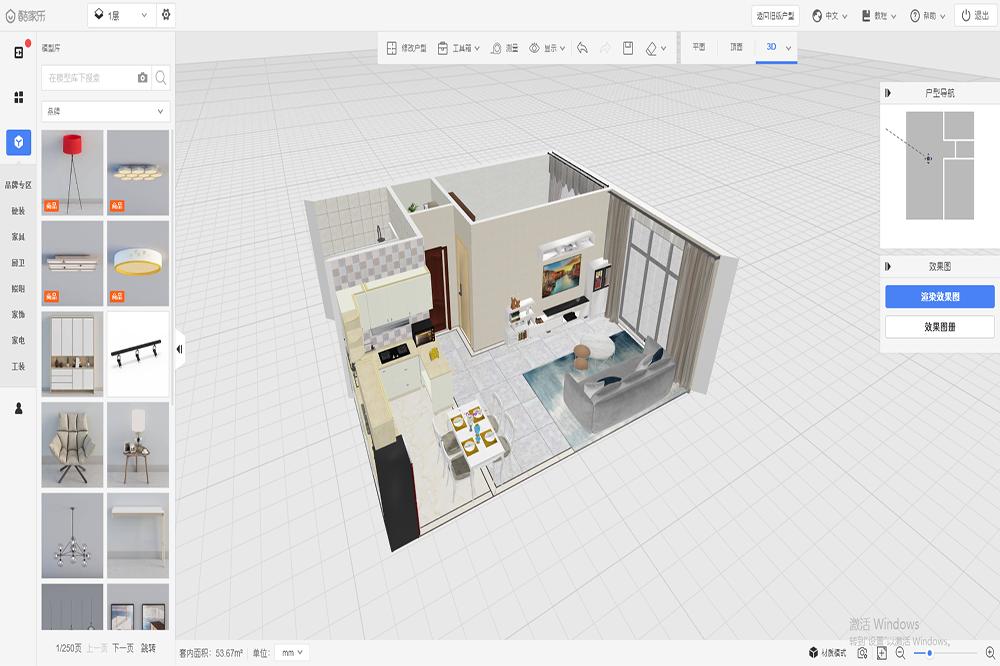Click the camera screenshot icon in bottom bar
Image resolution: width=1000 pixels, height=666 pixels.
862,653
